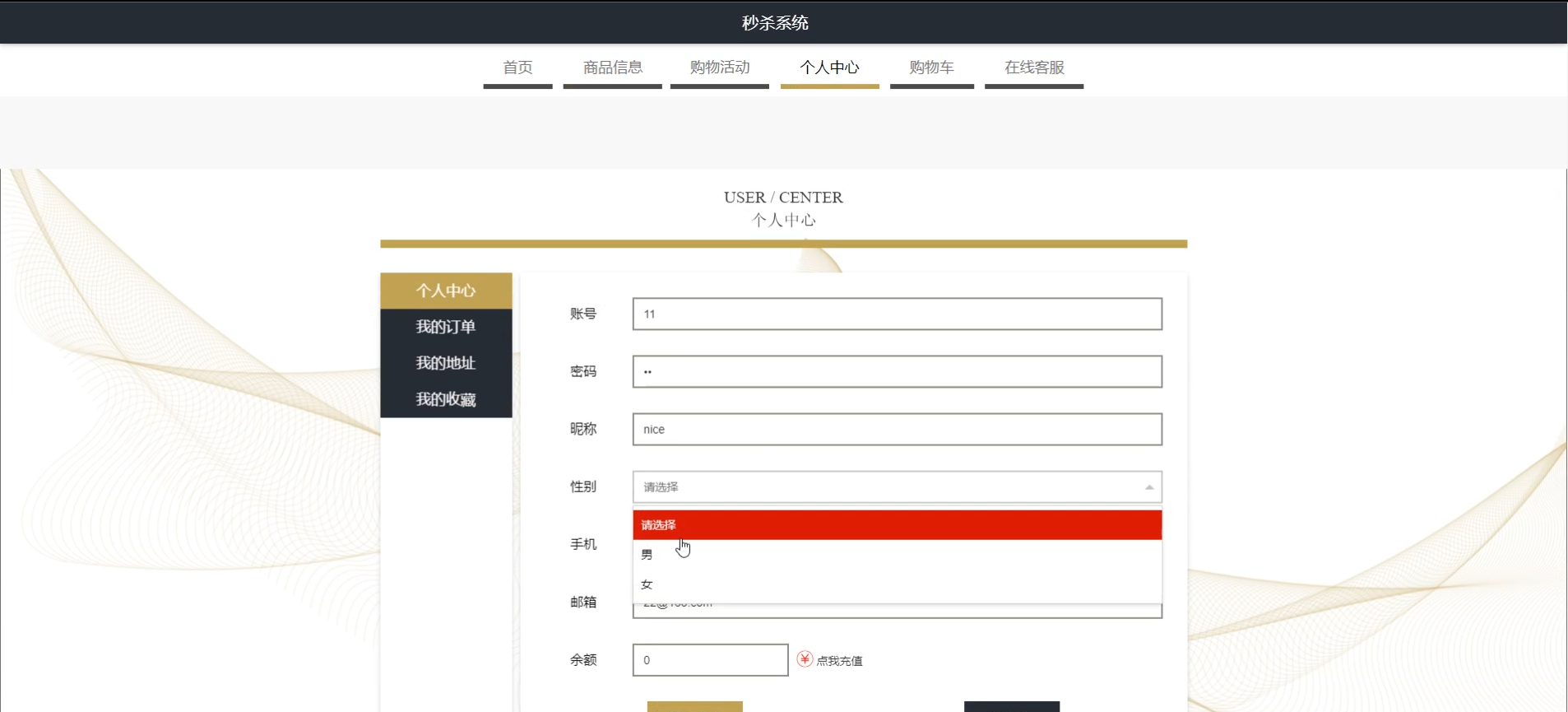
Task: Click the 性别 dropdown arrow
Action: pos(1149,487)
